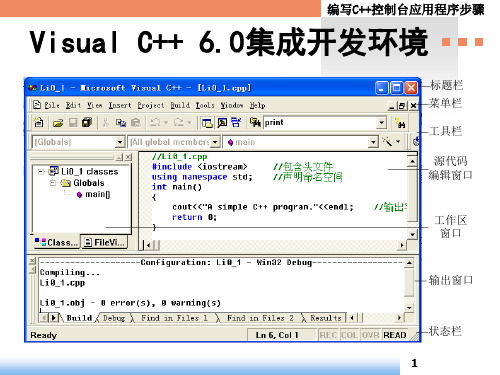Open the Project menu

pyautogui.click(x=151, y=105)
